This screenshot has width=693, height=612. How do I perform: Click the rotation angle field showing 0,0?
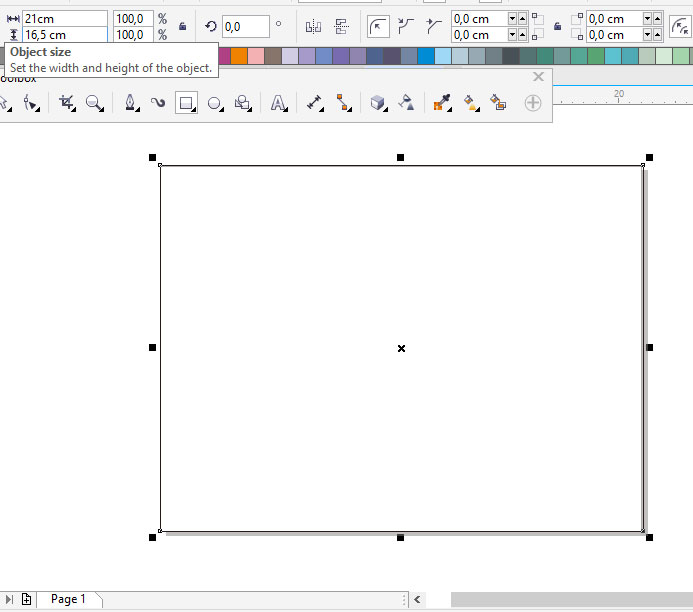[245, 27]
